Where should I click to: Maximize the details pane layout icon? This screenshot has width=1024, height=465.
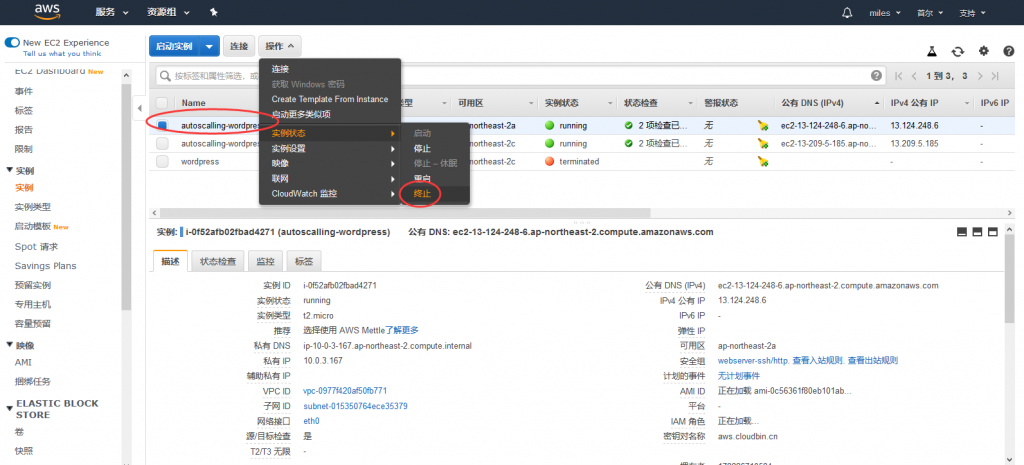coord(993,232)
